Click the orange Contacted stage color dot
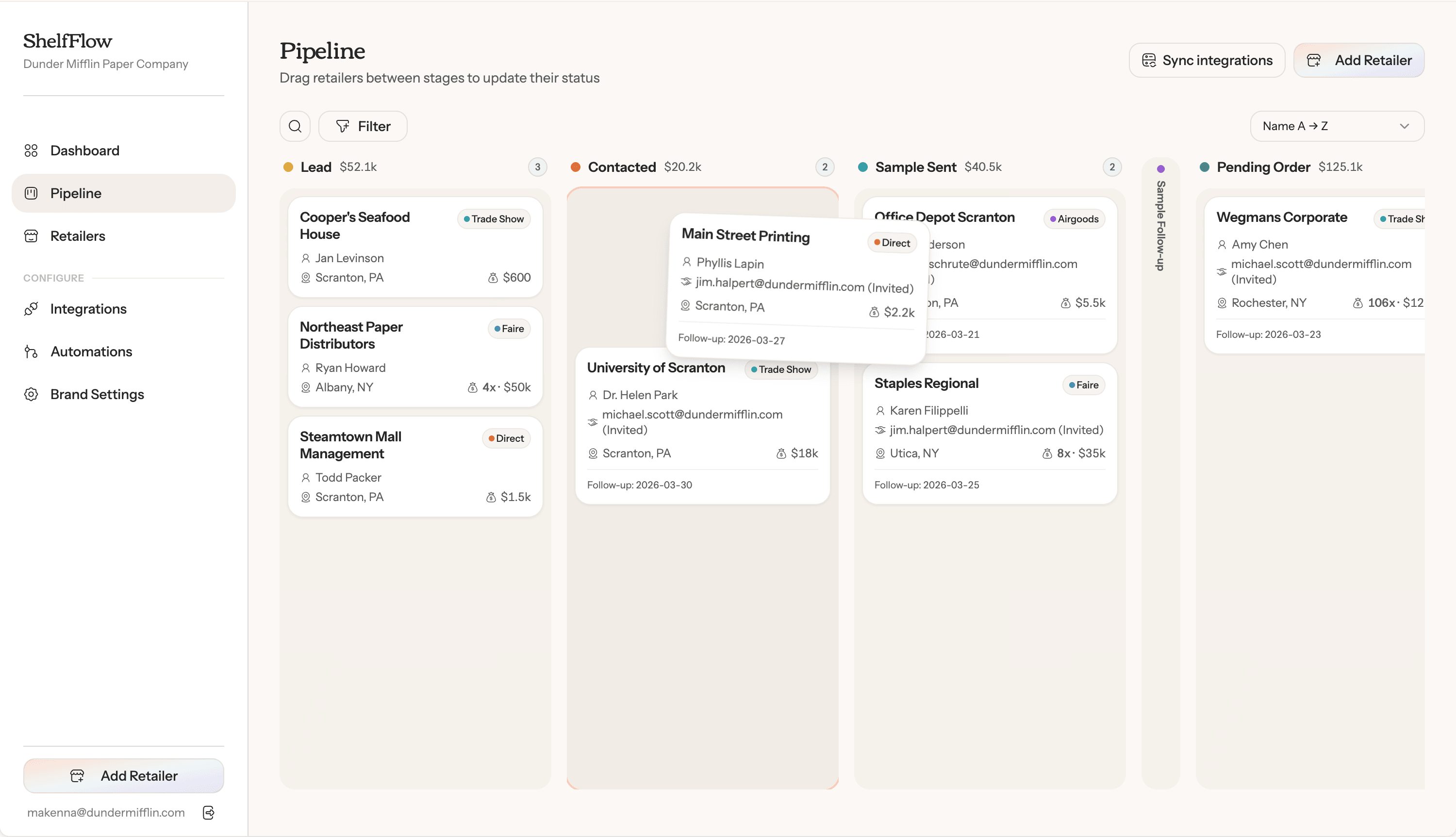 point(576,167)
